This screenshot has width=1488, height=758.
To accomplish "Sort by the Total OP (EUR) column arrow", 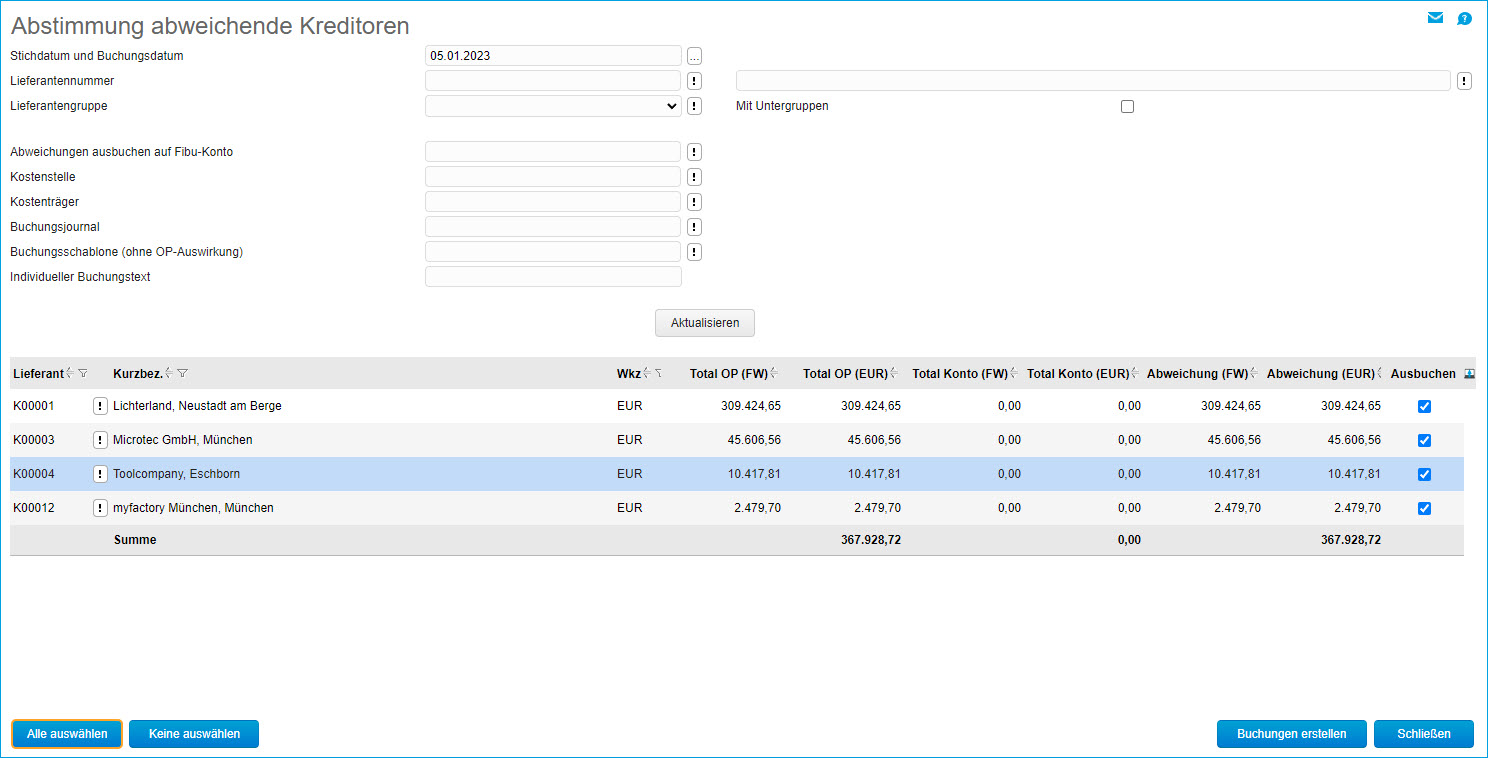I will 895,374.
